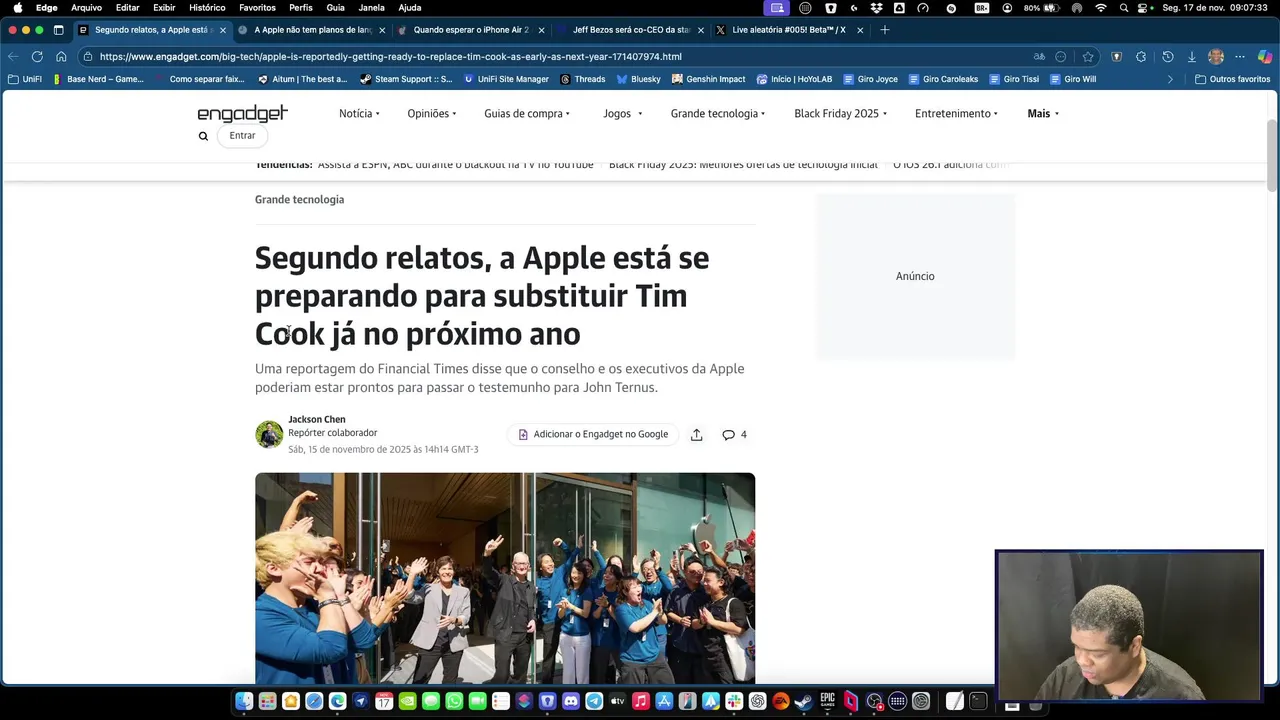Click Jackson Chen's author avatar
Viewport: 1280px width, 720px height.
269,434
